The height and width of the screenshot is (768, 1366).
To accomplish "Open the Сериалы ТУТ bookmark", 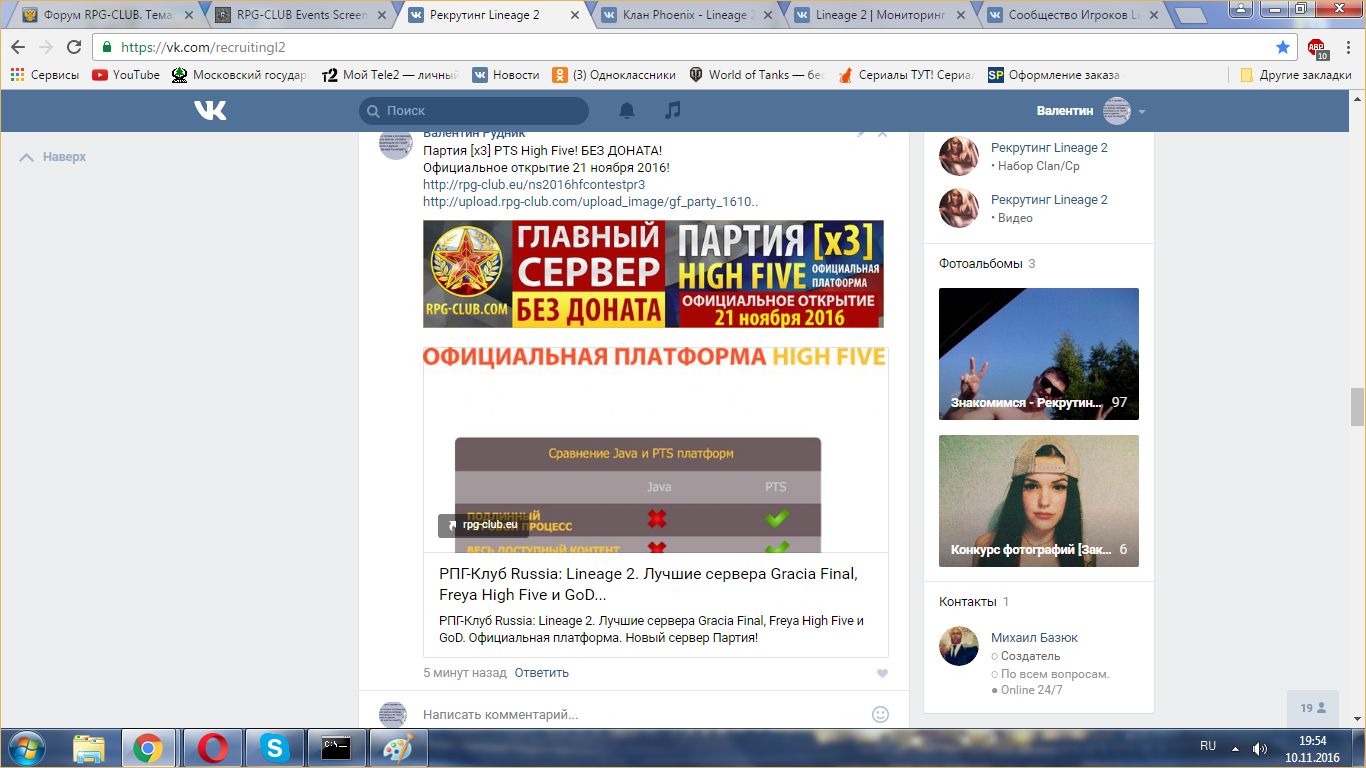I will 905,75.
